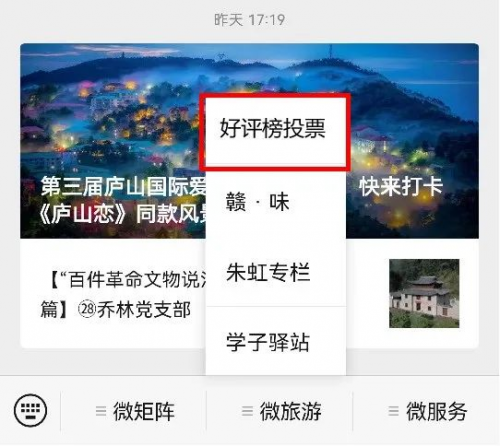Tap the three-line icon beside 微旅游
The height and width of the screenshot is (446, 500).
247,411
